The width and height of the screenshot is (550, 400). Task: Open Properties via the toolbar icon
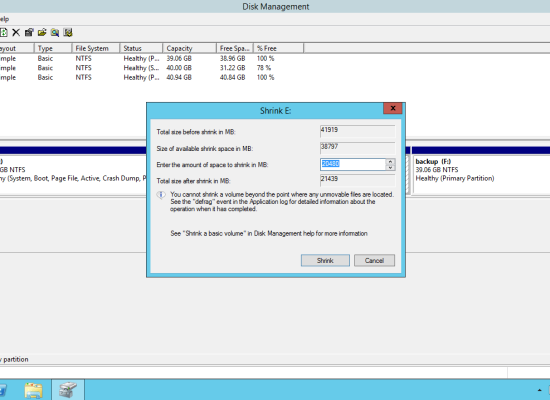tap(29, 33)
